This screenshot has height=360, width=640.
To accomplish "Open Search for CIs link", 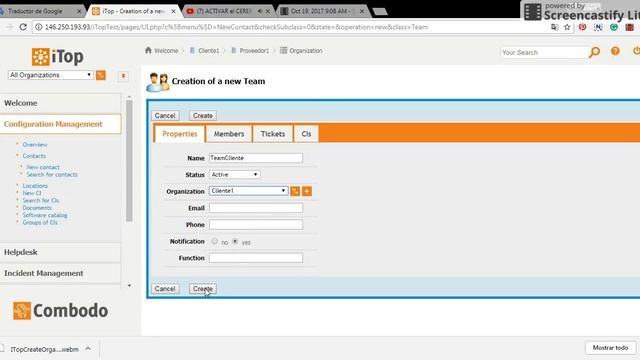I will (x=40, y=200).
